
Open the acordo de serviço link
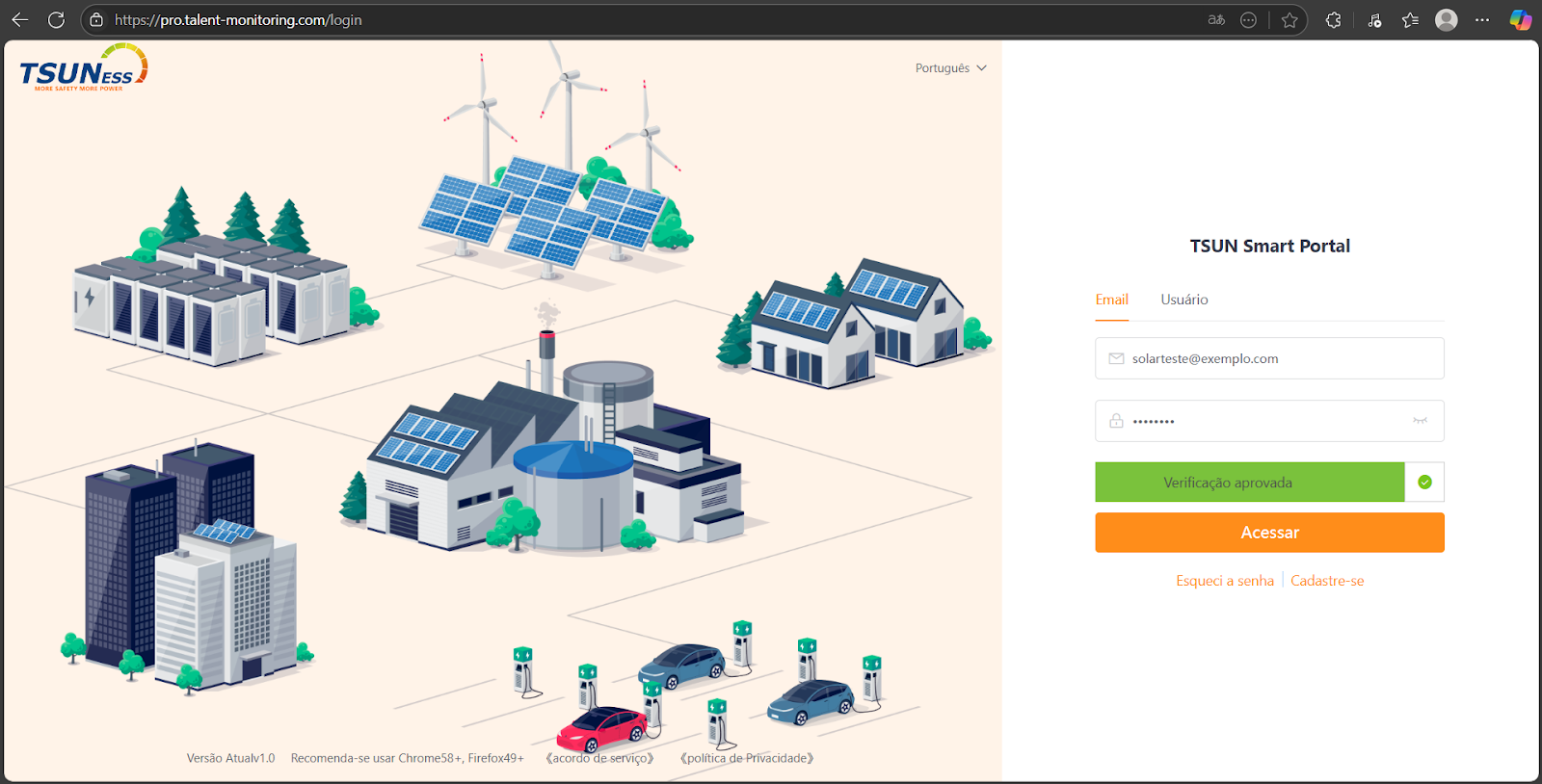pyautogui.click(x=599, y=758)
